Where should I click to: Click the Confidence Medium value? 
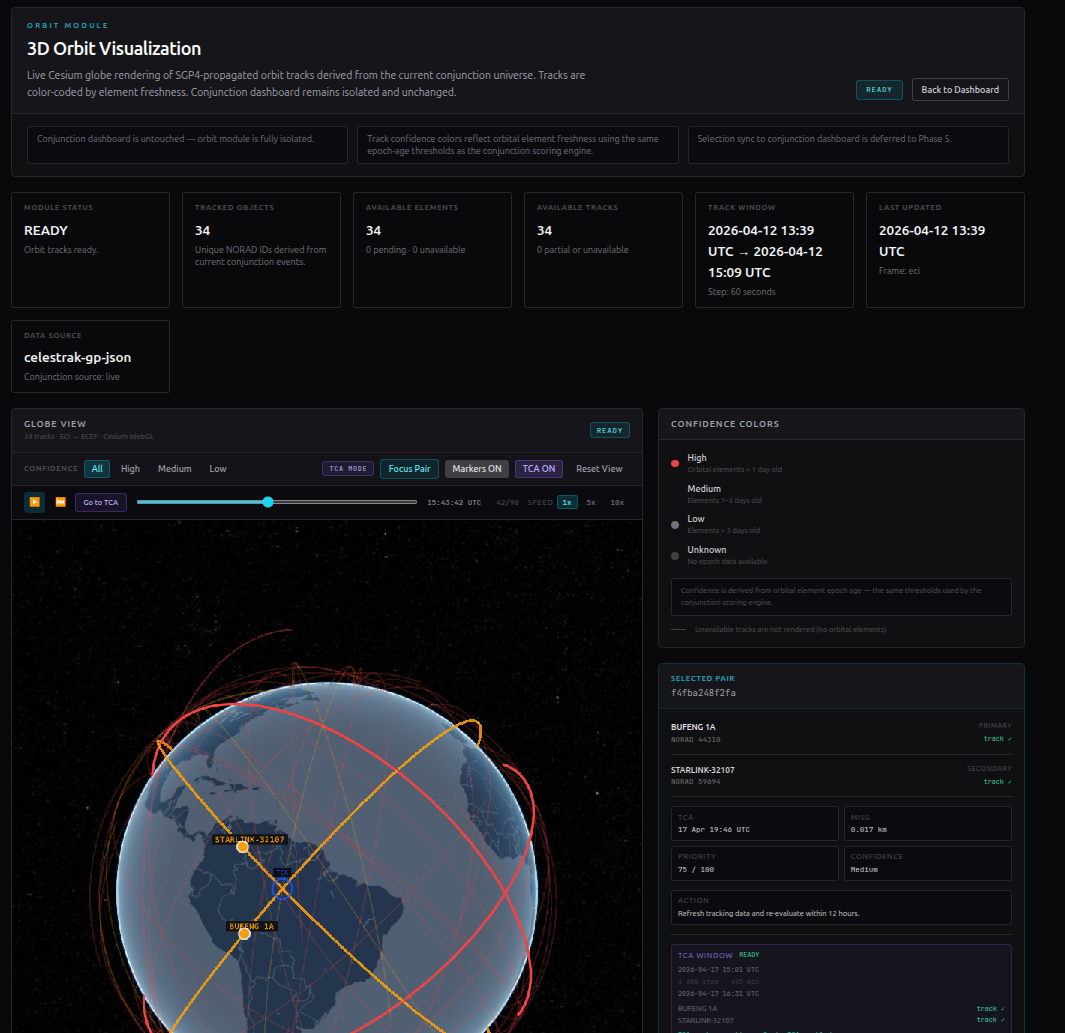[x=864, y=869]
